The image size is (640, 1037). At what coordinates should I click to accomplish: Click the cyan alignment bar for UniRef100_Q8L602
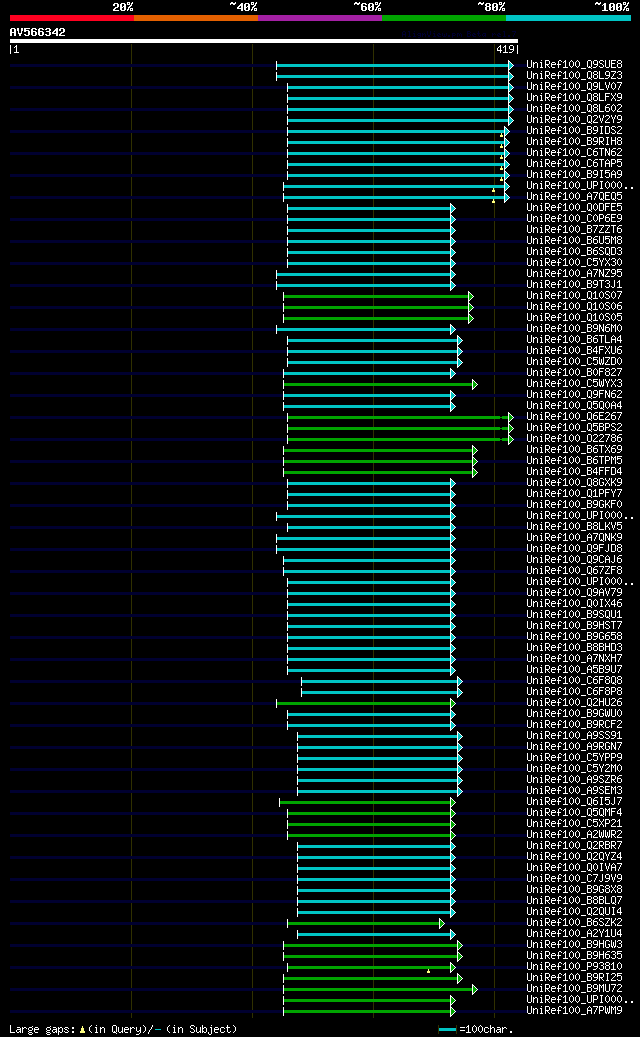click(x=399, y=109)
